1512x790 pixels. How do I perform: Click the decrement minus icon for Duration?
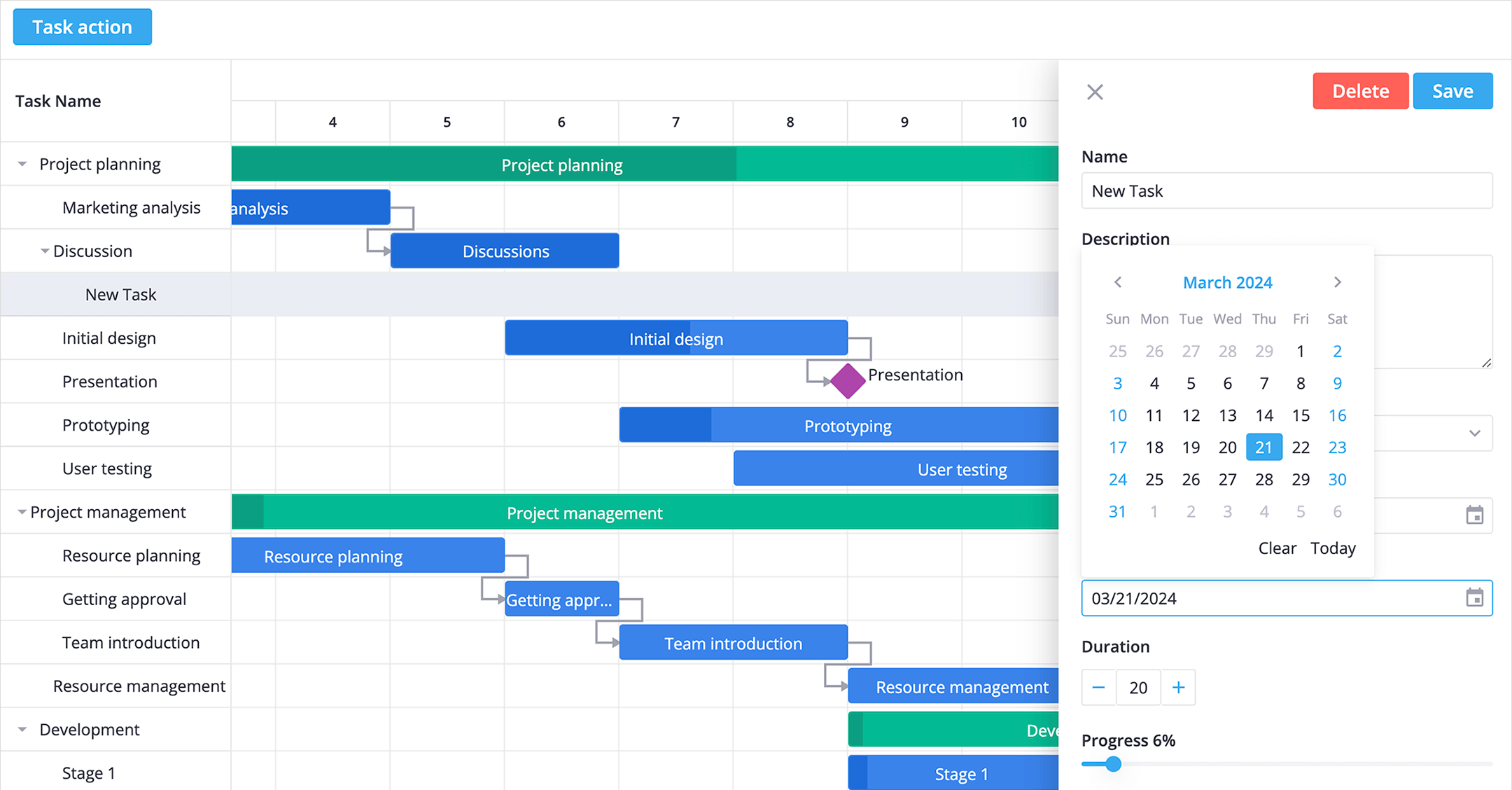tap(1098, 687)
